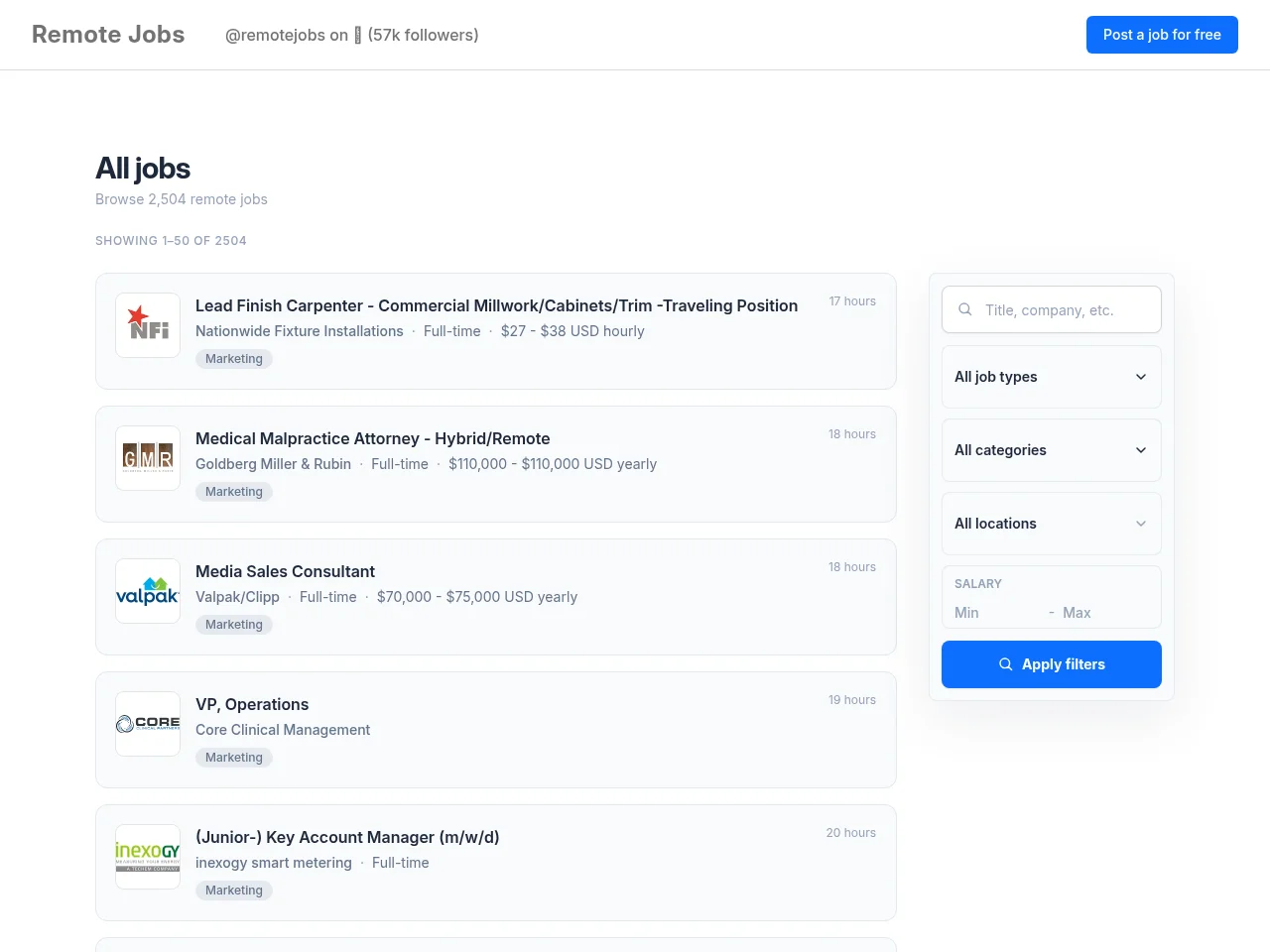Viewport: 1270px width, 952px height.
Task: Click the 17 hours timestamp
Action: click(852, 301)
